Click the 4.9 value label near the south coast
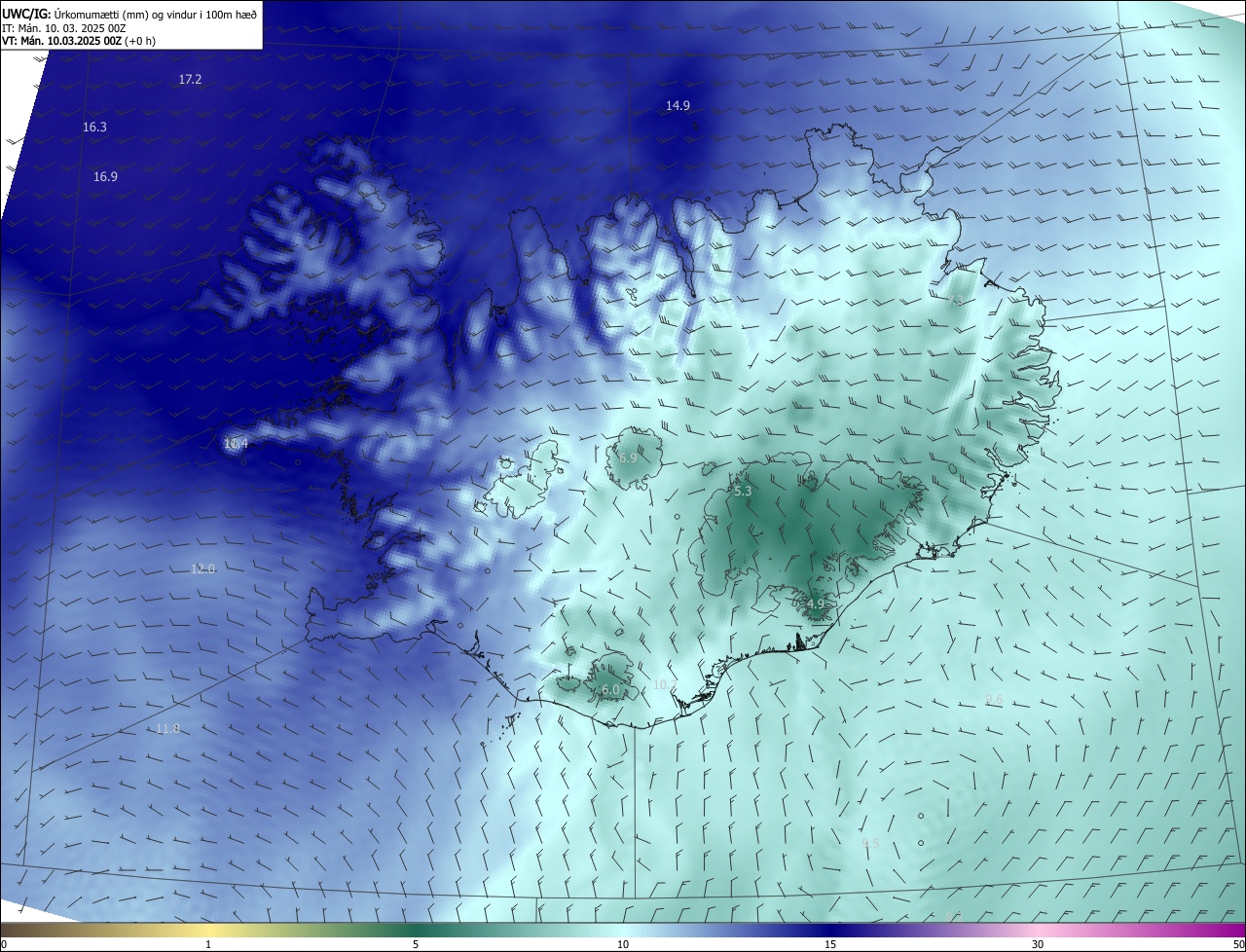This screenshot has width=1246, height=952. [x=815, y=604]
